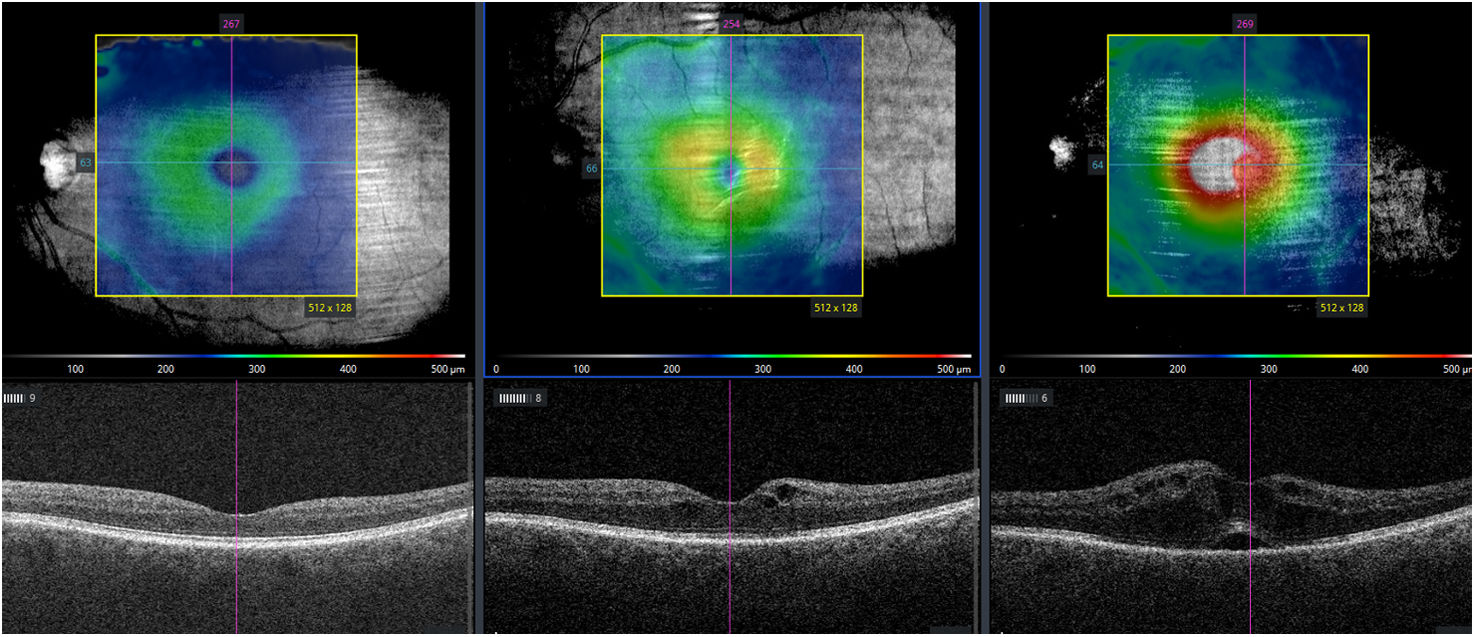1475x637 pixels.
Task: Click the middle map's 512 x 128 label
Action: tap(836, 308)
